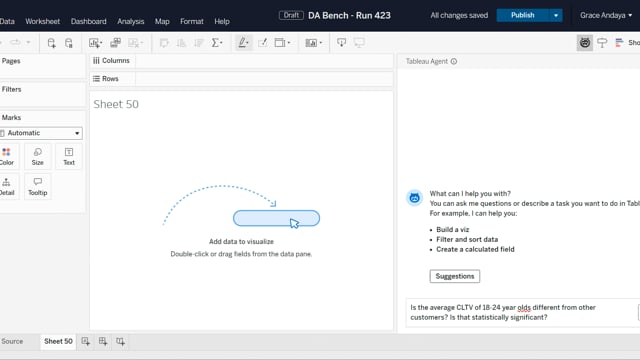Viewport: 640px width, 360px height.
Task: Click the Color mark card
Action: coord(7,156)
